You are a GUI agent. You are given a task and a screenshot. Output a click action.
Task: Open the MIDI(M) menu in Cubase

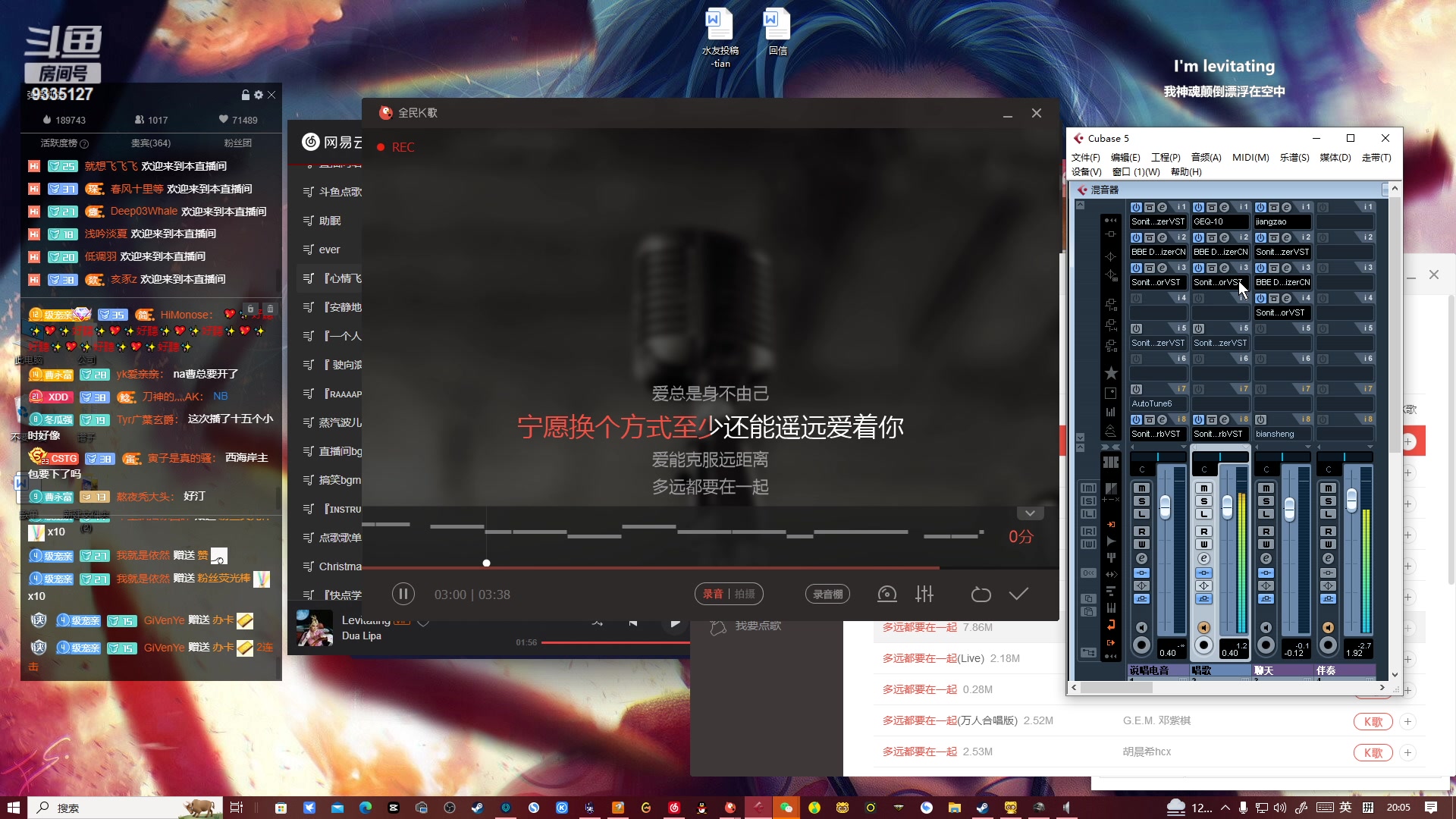1250,158
